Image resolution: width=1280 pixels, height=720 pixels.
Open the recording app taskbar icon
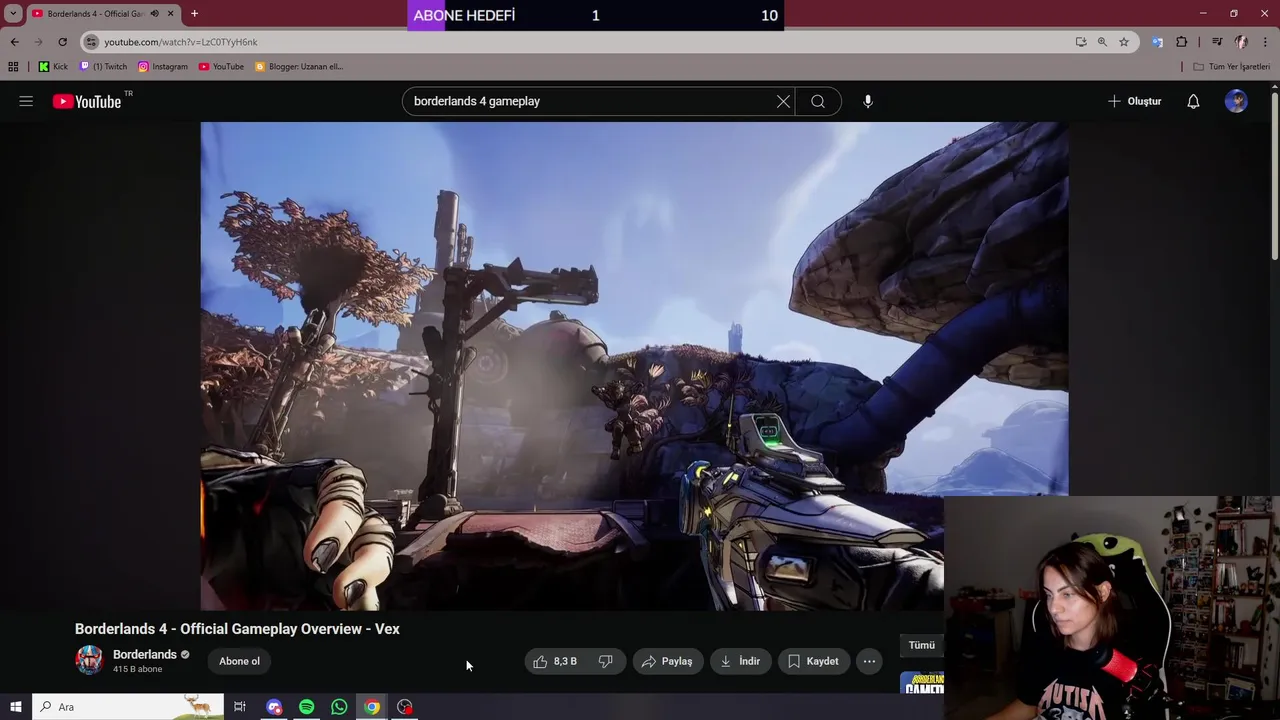point(405,707)
